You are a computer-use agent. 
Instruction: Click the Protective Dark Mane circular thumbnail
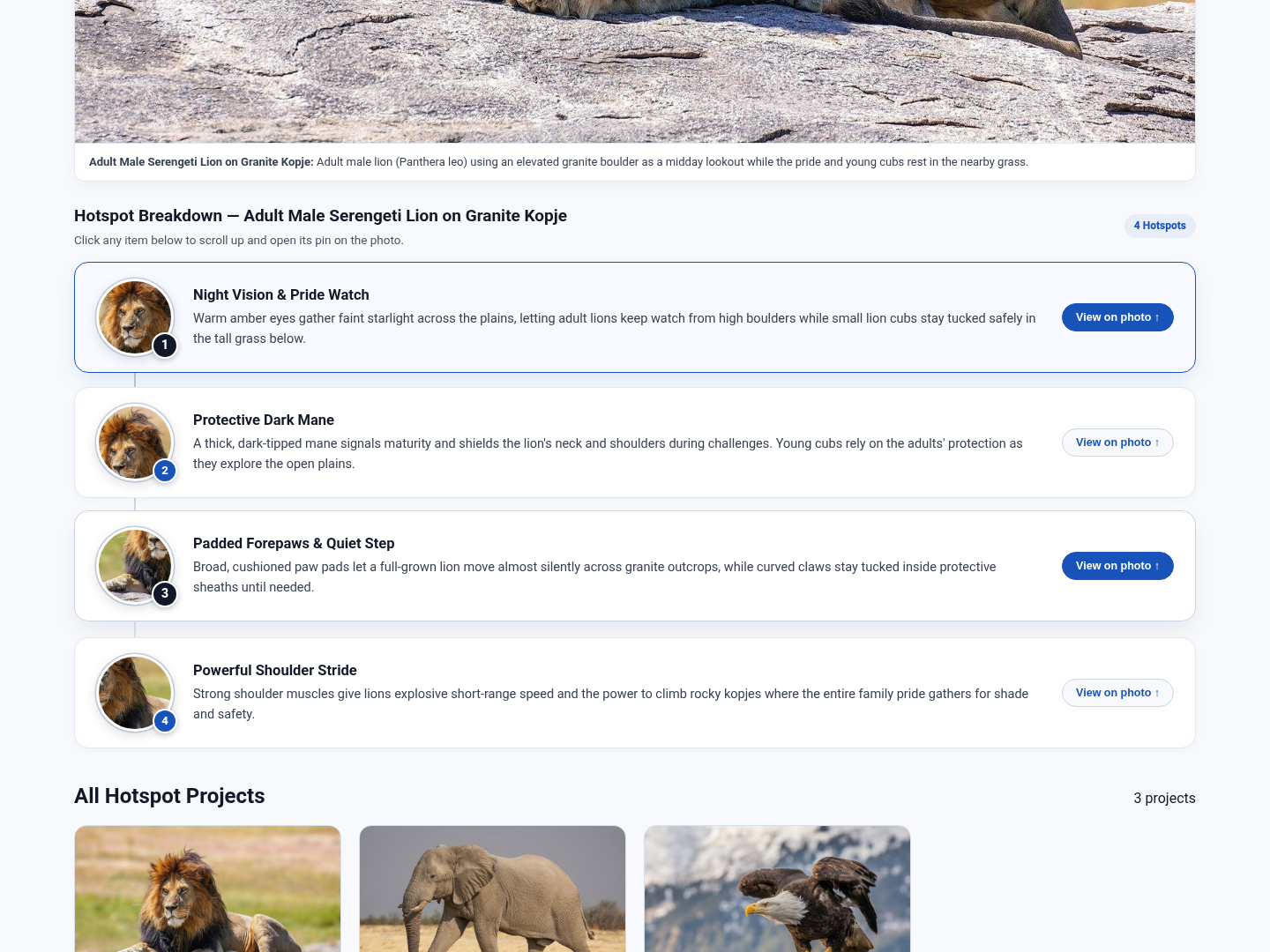[x=135, y=443]
